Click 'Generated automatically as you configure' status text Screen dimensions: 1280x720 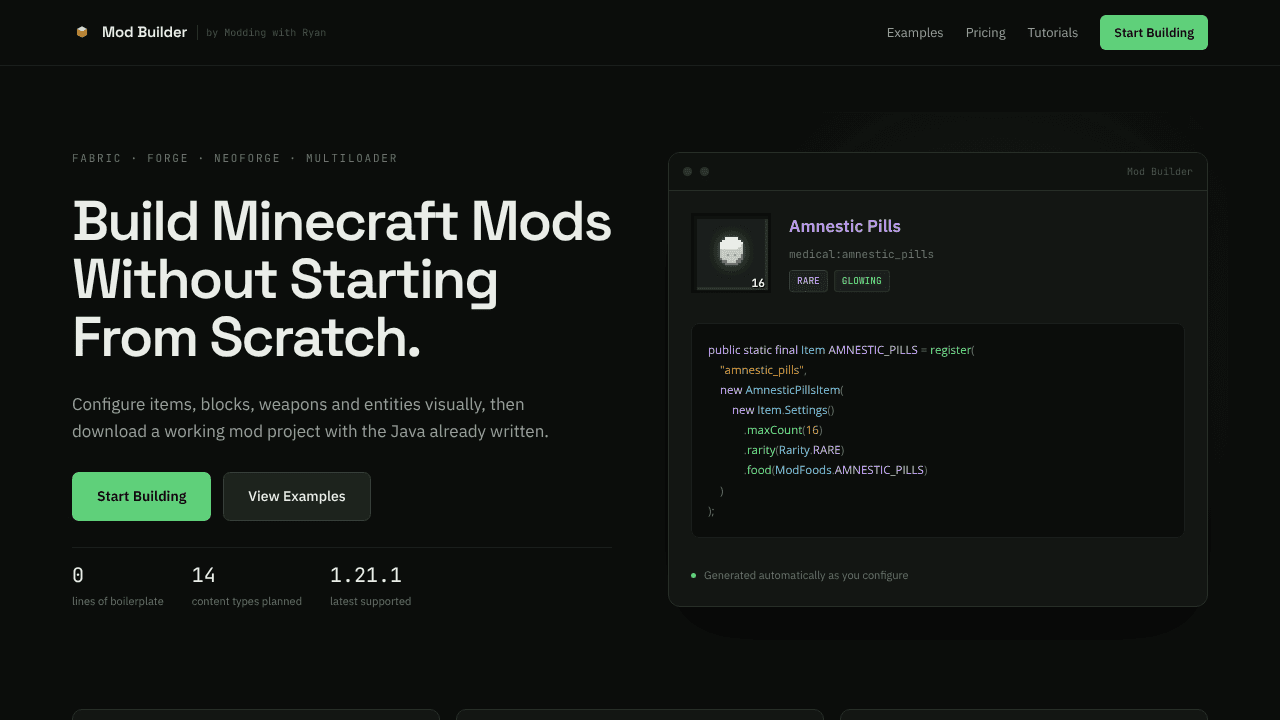tap(806, 575)
